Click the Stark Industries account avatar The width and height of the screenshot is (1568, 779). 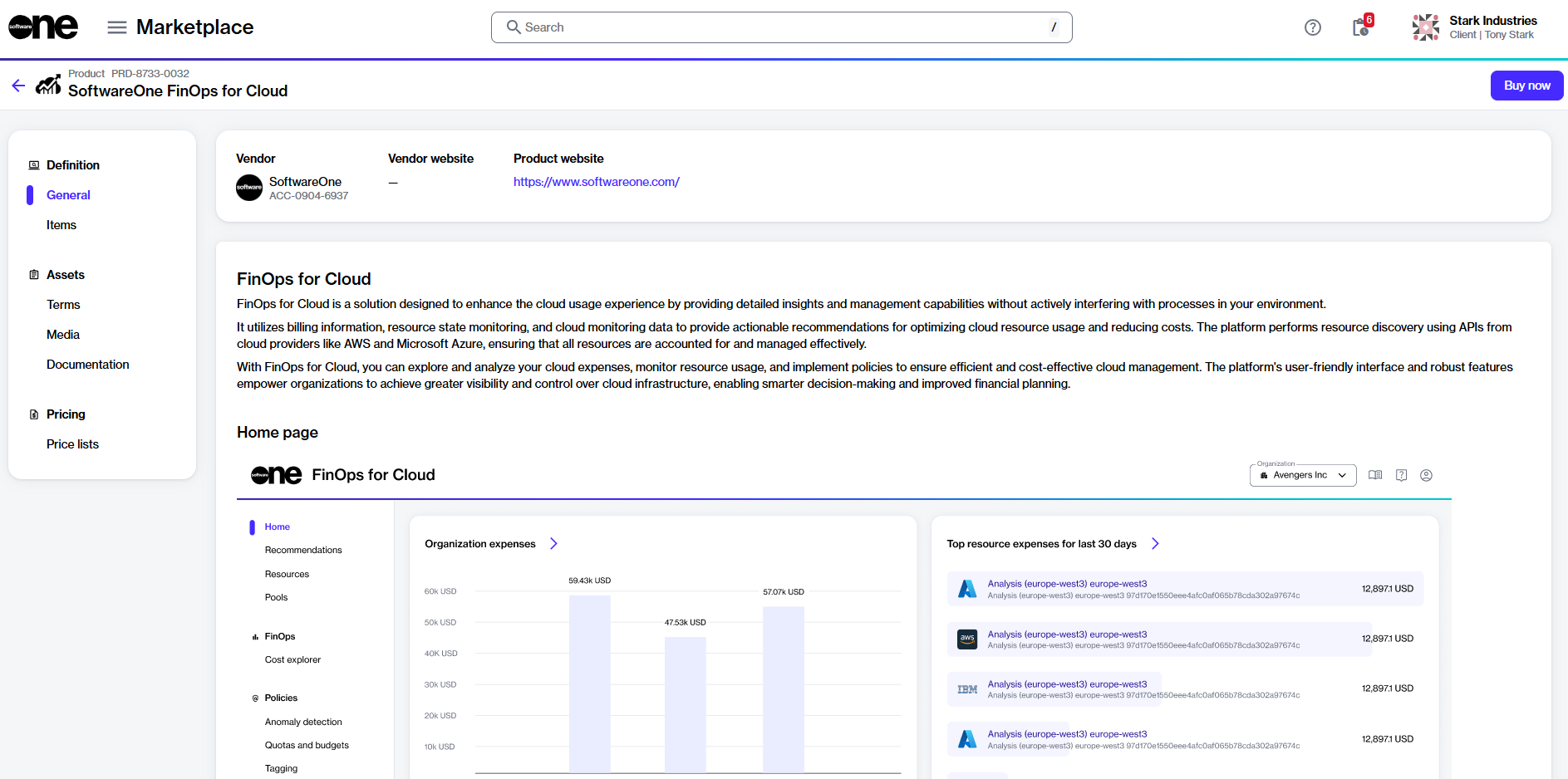[x=1425, y=27]
